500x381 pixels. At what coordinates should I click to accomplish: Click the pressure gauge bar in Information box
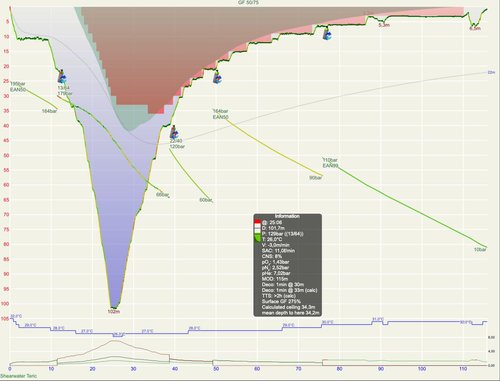[x=257, y=231]
